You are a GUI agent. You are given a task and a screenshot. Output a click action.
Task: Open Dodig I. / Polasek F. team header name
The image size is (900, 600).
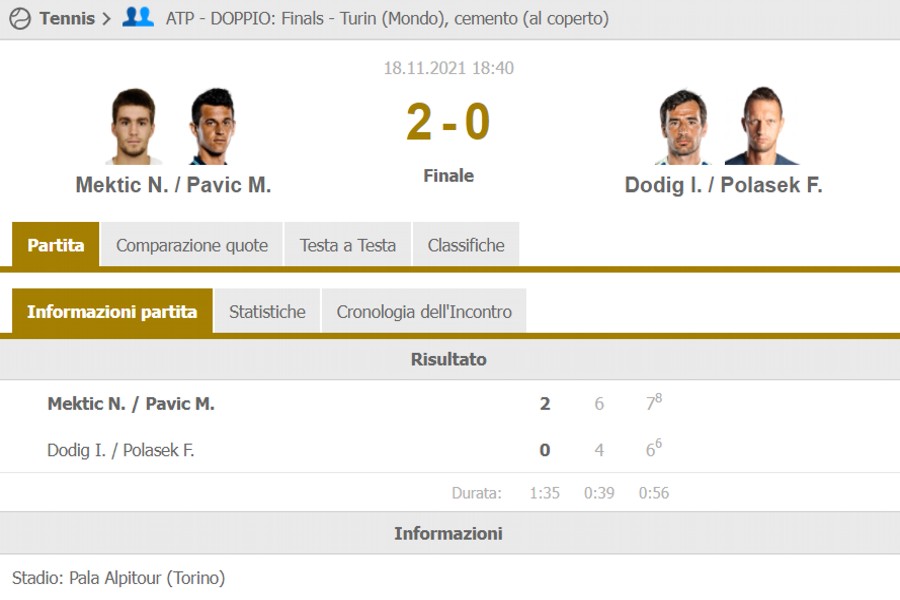click(x=723, y=185)
